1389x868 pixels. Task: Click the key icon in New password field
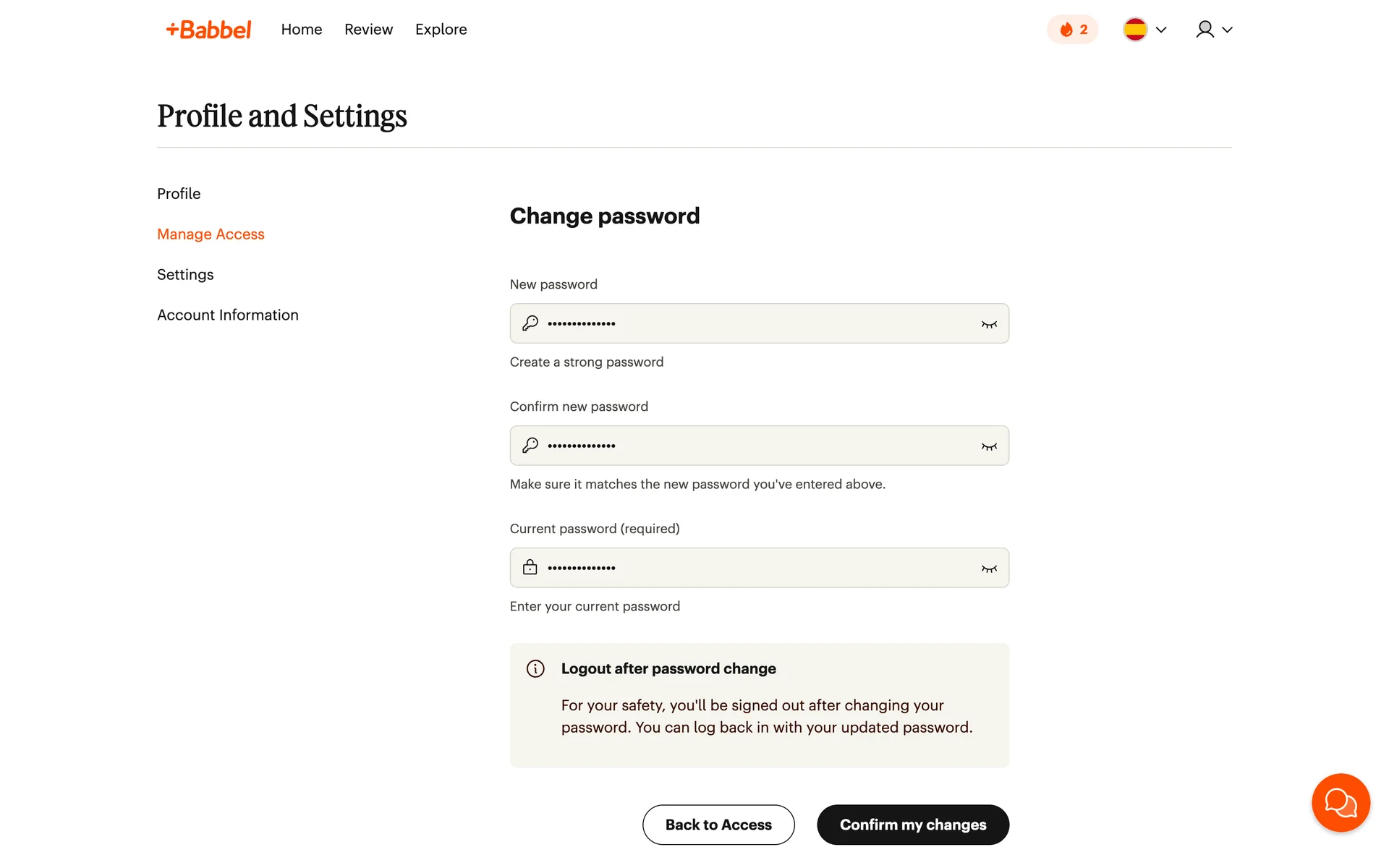coord(530,323)
